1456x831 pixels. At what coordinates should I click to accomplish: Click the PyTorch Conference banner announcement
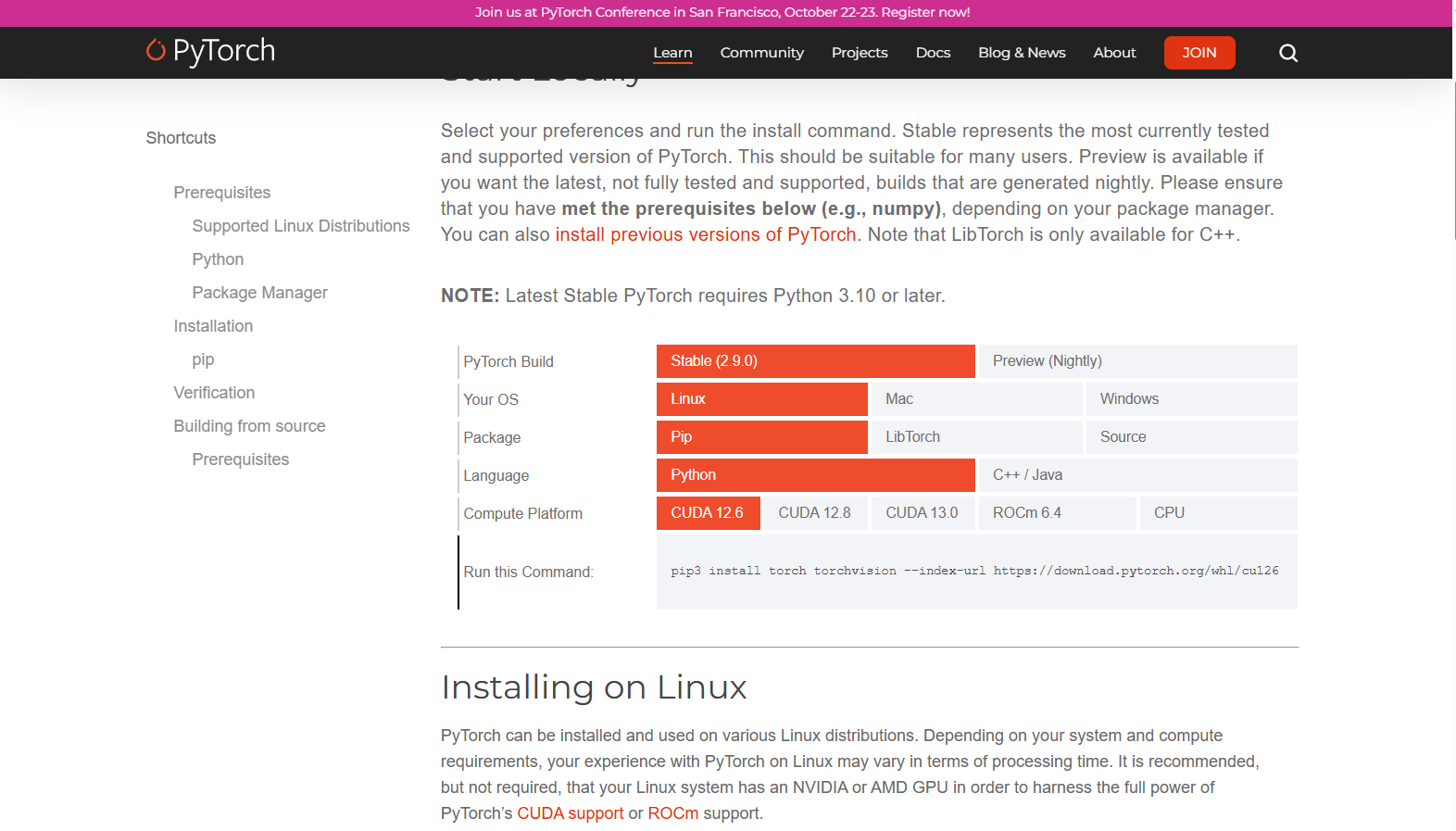coord(722,12)
